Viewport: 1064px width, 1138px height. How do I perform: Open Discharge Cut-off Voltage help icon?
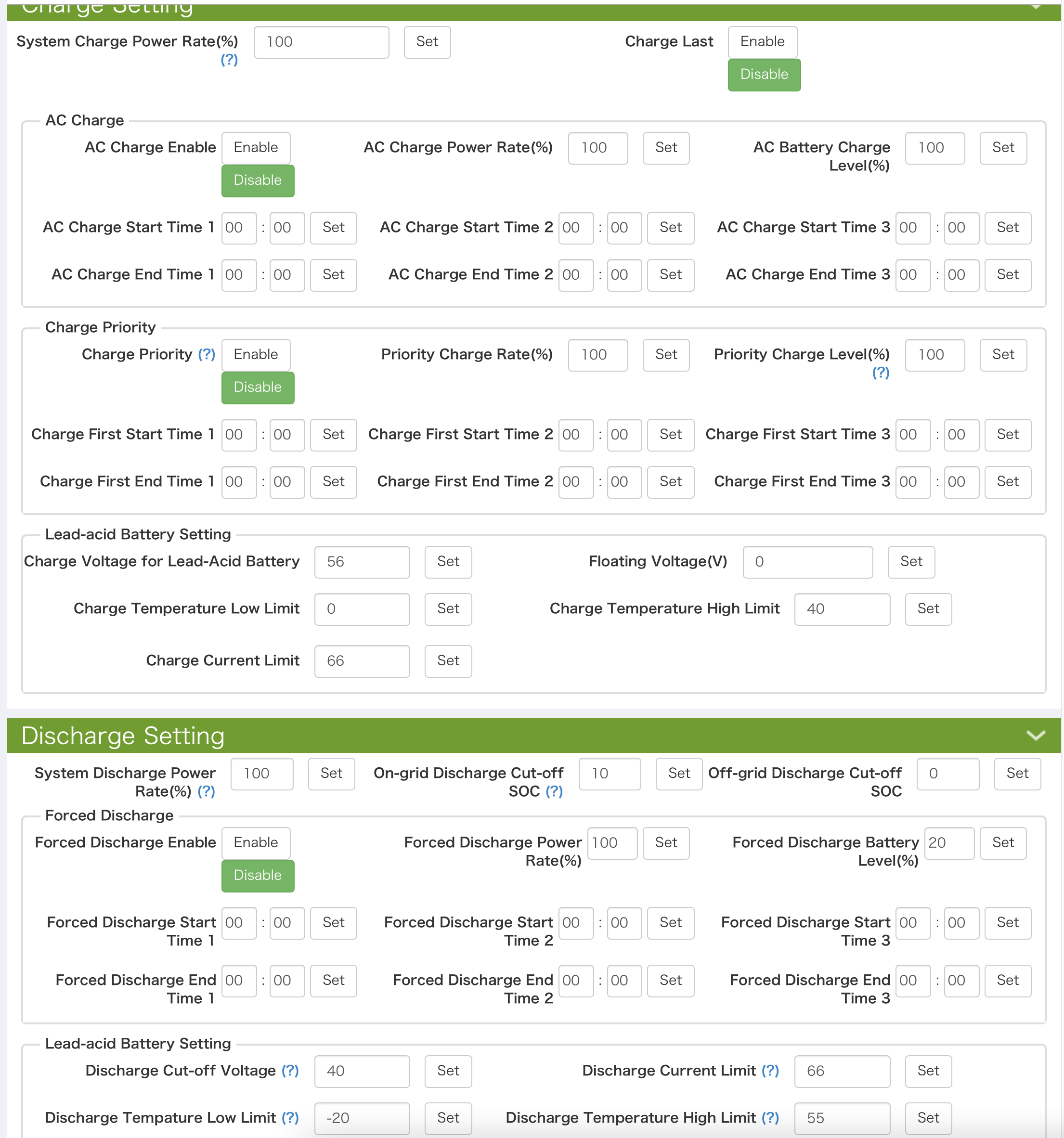tap(290, 1071)
